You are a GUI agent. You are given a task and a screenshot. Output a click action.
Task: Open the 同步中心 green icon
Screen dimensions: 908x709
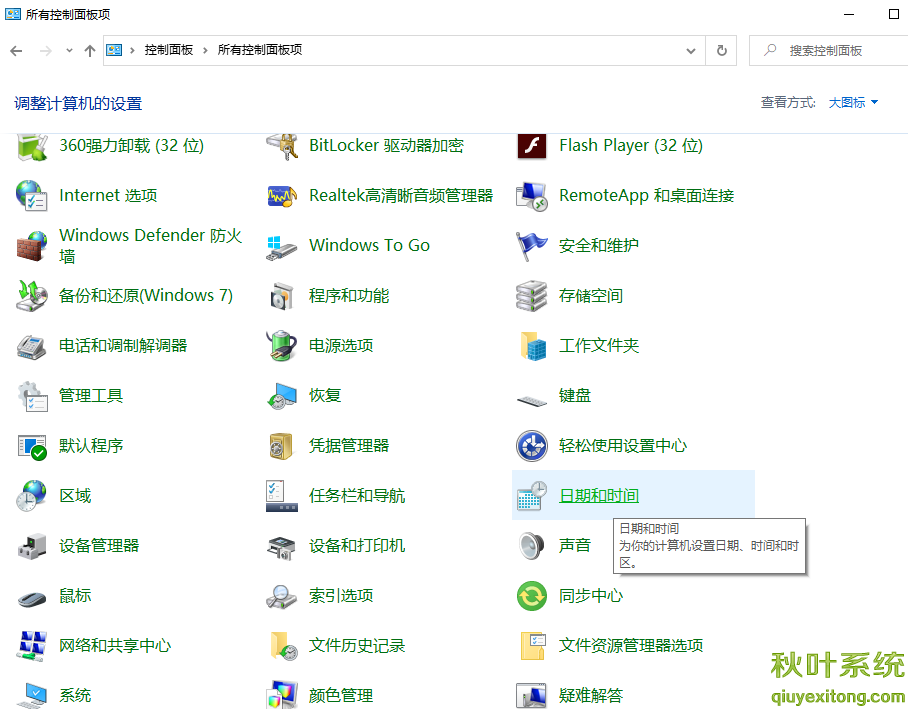pyautogui.click(x=532, y=596)
